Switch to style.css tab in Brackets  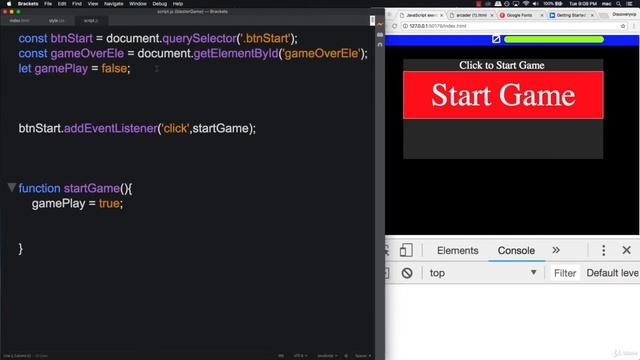[x=56, y=20]
